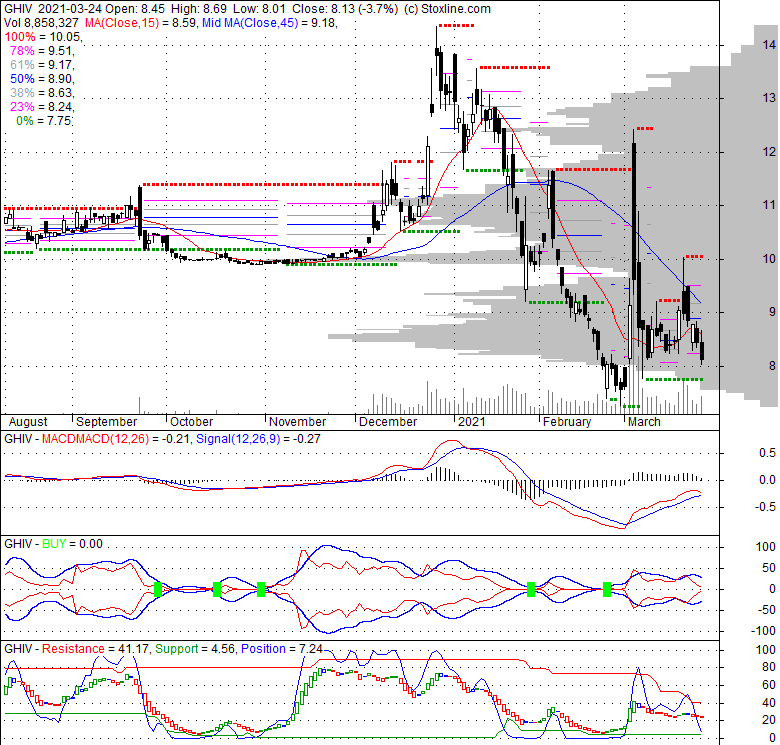
Task: Click the price axis value 14
Action: (x=769, y=45)
